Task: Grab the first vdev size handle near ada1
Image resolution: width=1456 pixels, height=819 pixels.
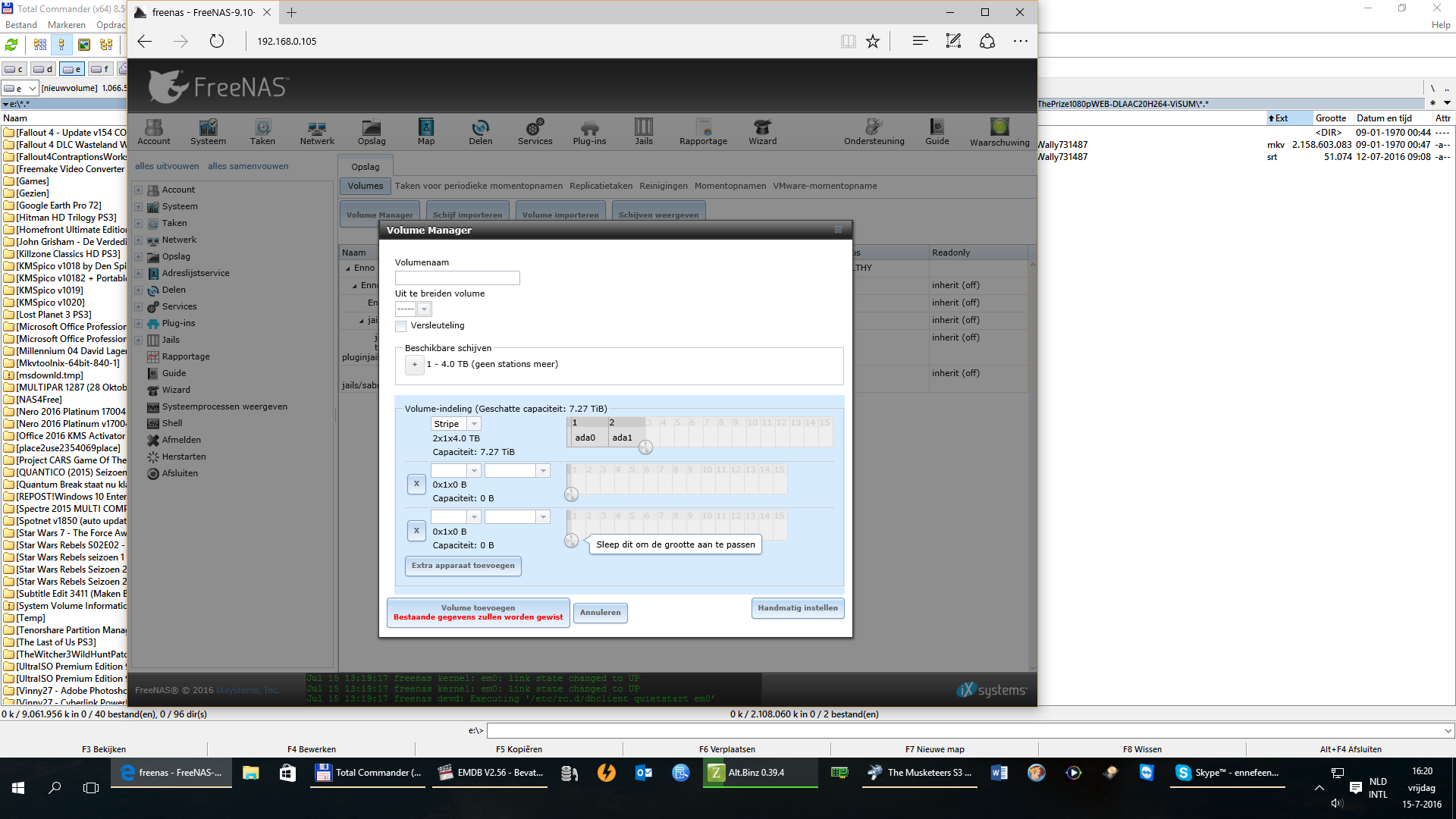Action: coord(645,447)
